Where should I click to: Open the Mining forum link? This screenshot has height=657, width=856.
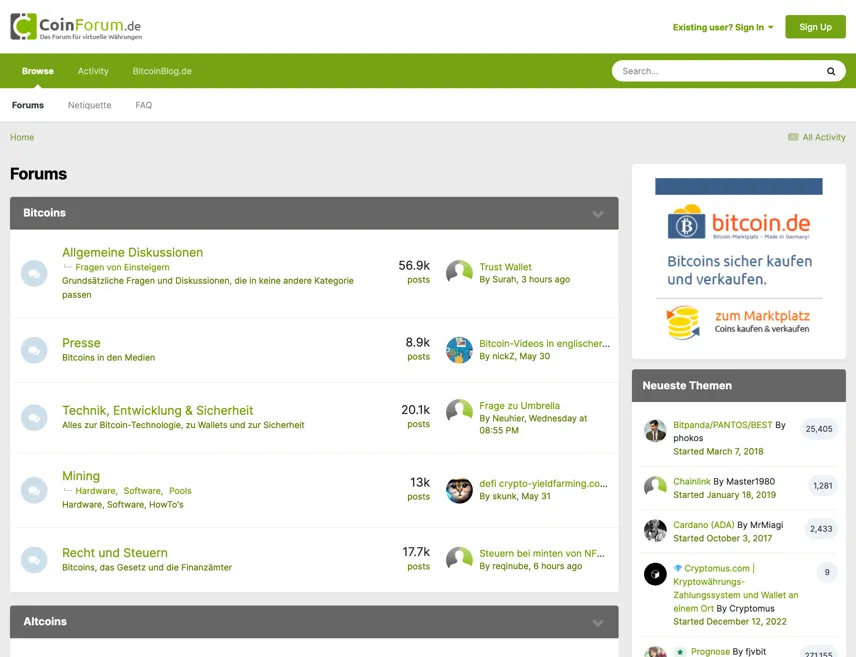point(81,476)
